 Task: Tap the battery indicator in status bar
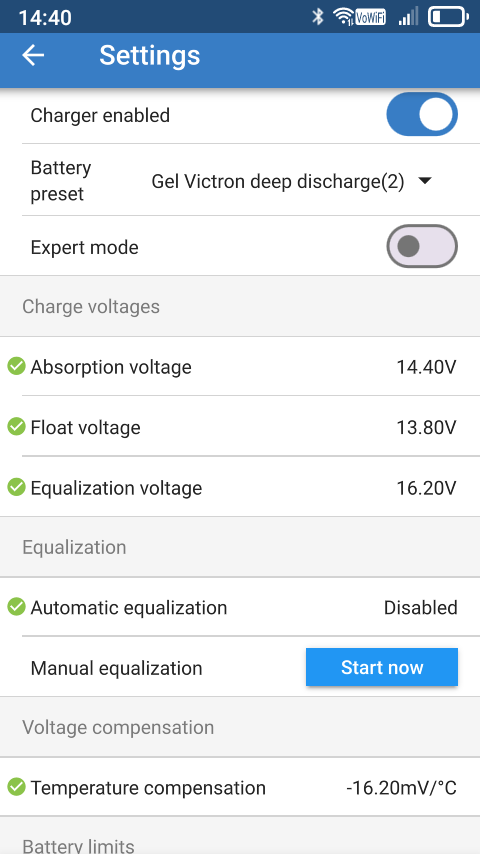click(x=448, y=17)
